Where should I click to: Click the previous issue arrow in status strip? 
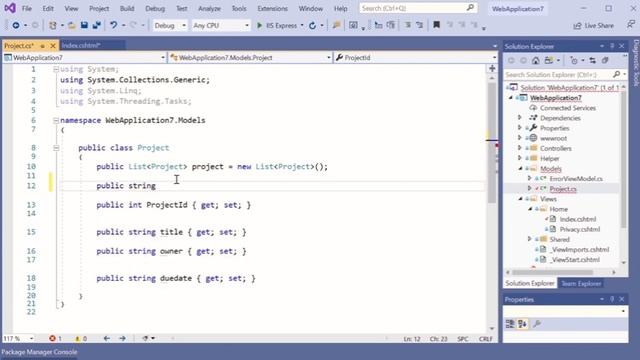click(107, 338)
